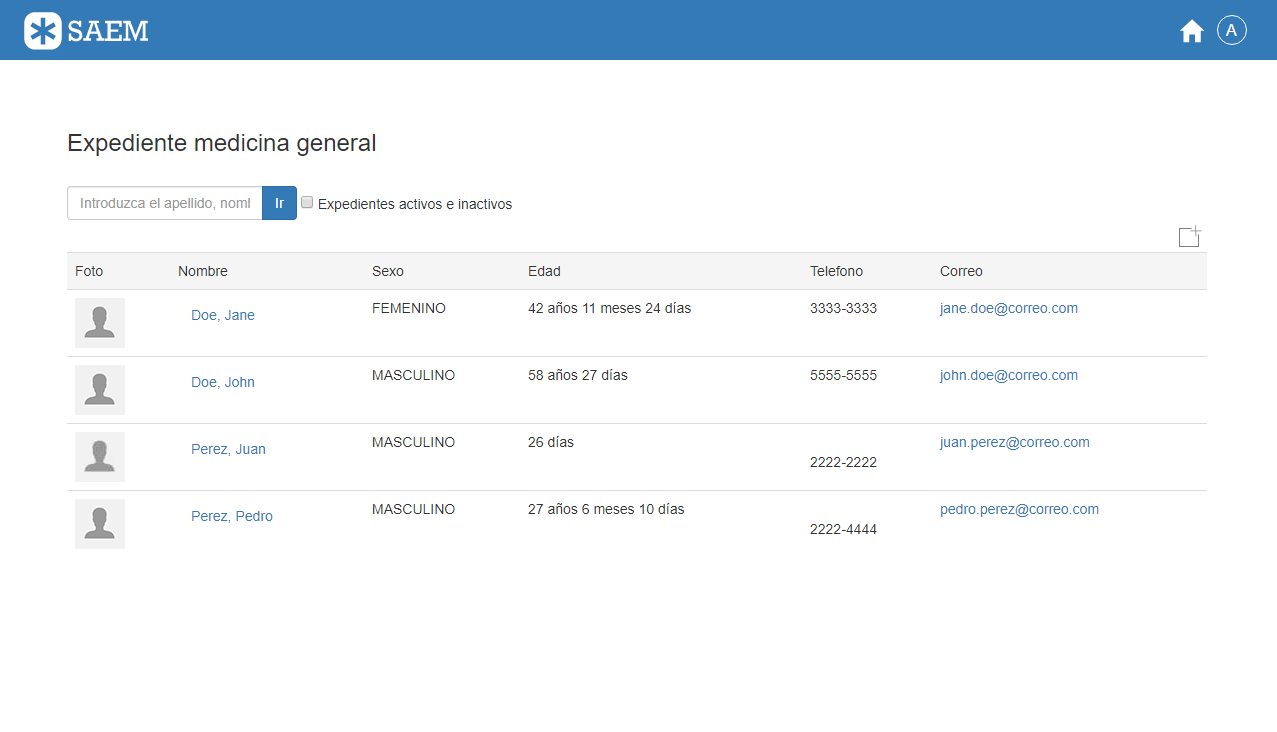Click the 'Foto' column header

point(89,271)
